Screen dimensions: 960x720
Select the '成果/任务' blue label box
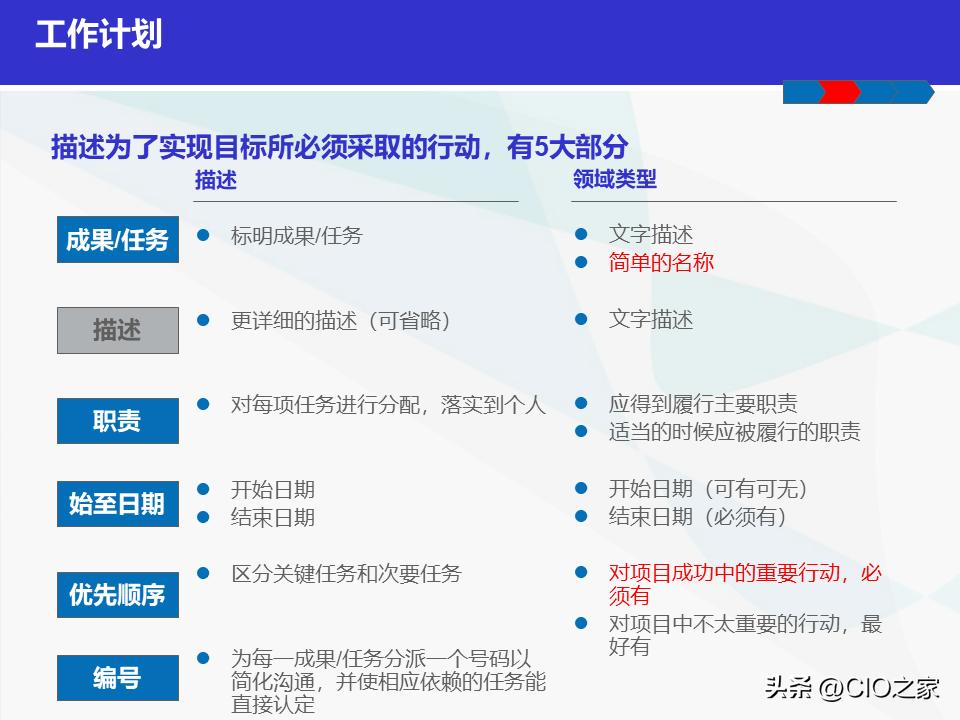117,239
